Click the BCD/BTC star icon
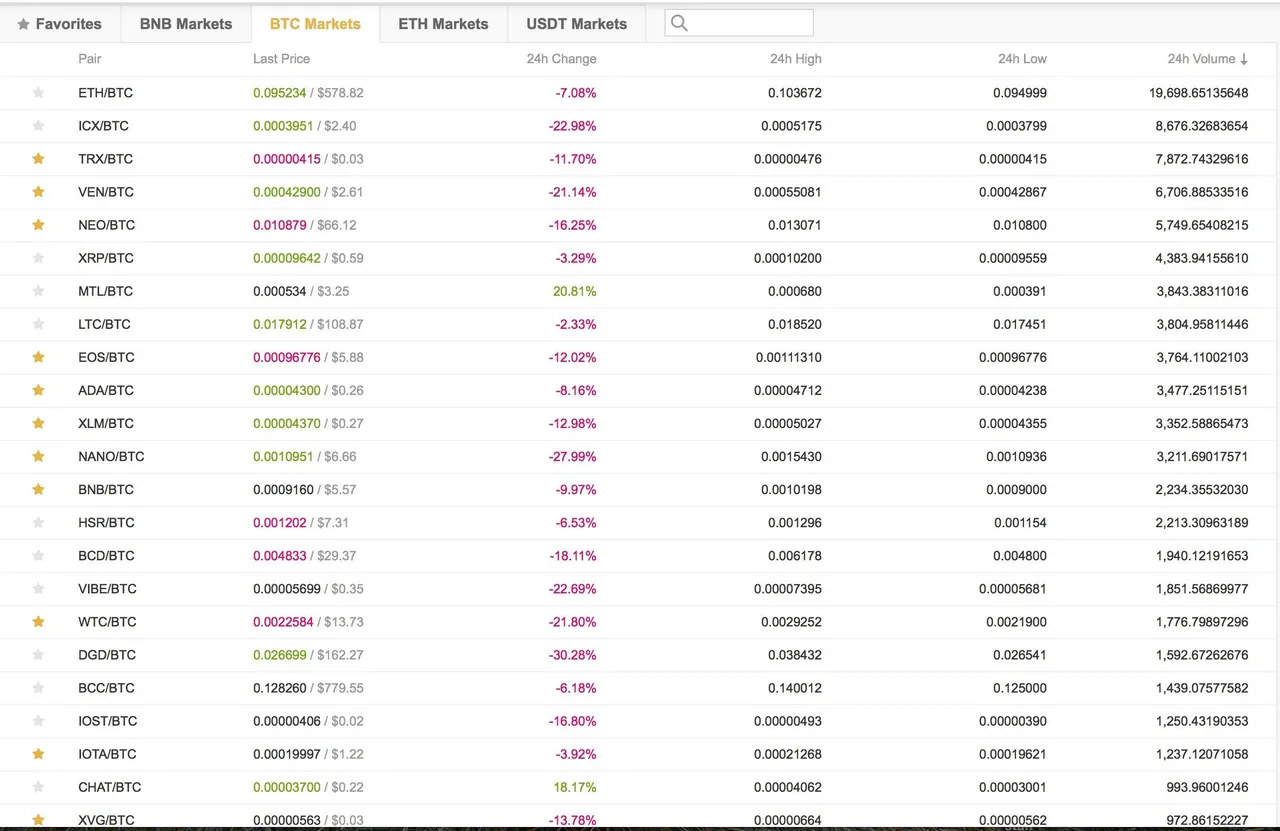 38,555
